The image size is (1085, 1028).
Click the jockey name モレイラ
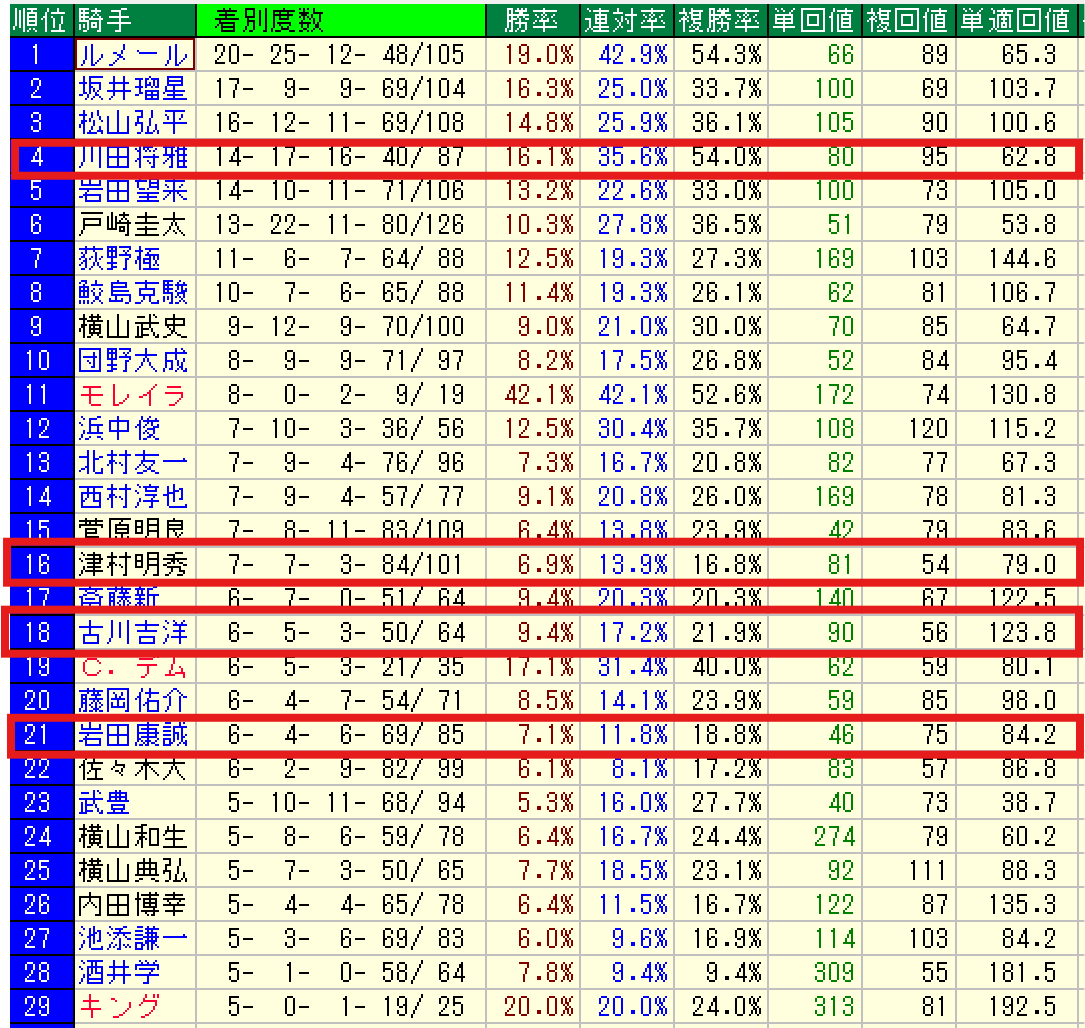(133, 395)
